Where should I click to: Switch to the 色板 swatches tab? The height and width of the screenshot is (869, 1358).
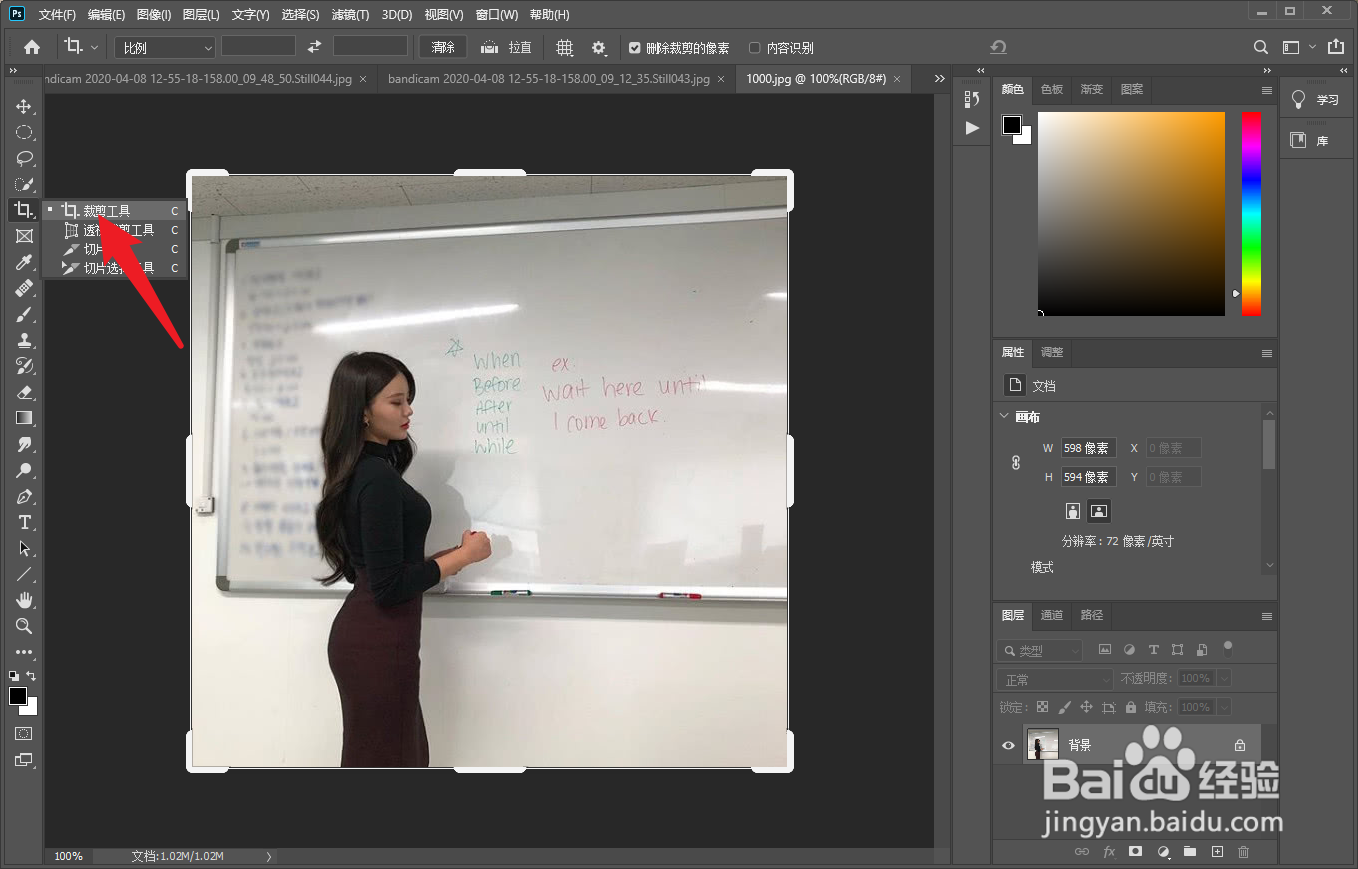pyautogui.click(x=1052, y=89)
